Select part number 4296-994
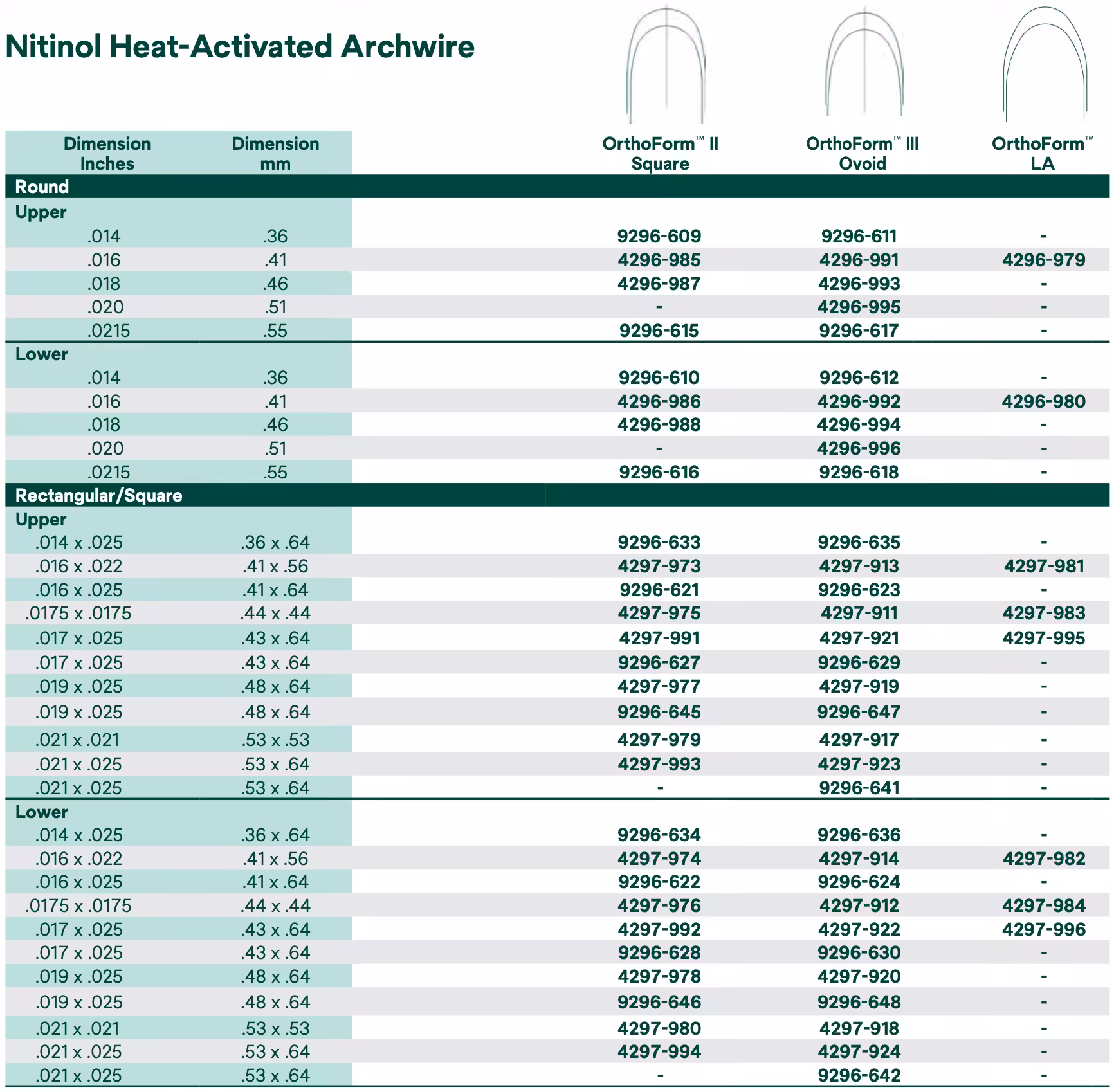Viewport: 1114px width, 1092px height. pos(859,424)
